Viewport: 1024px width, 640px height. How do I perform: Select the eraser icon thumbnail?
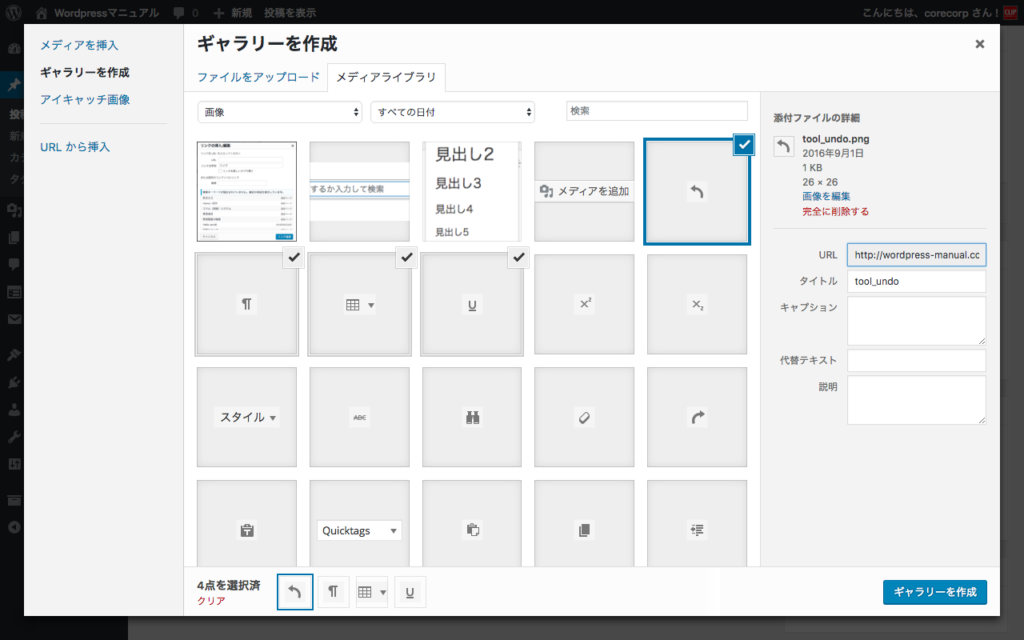click(584, 417)
